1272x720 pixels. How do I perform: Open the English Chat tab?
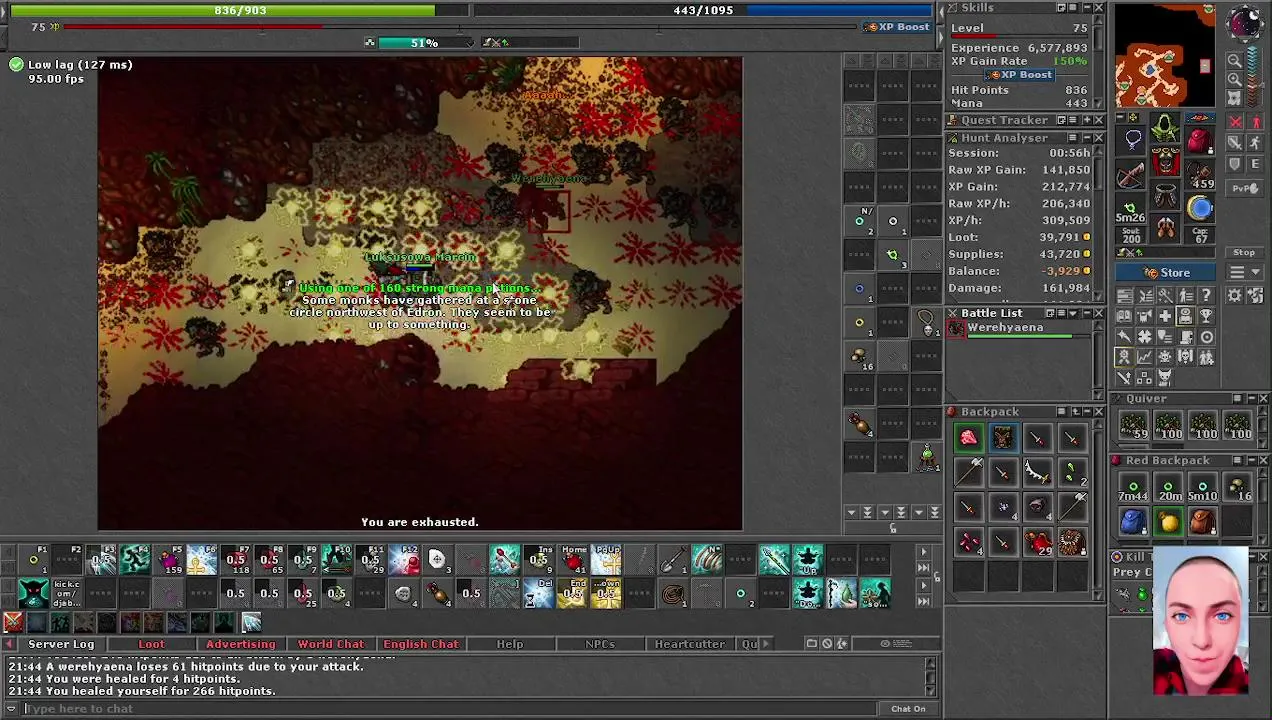(x=421, y=644)
